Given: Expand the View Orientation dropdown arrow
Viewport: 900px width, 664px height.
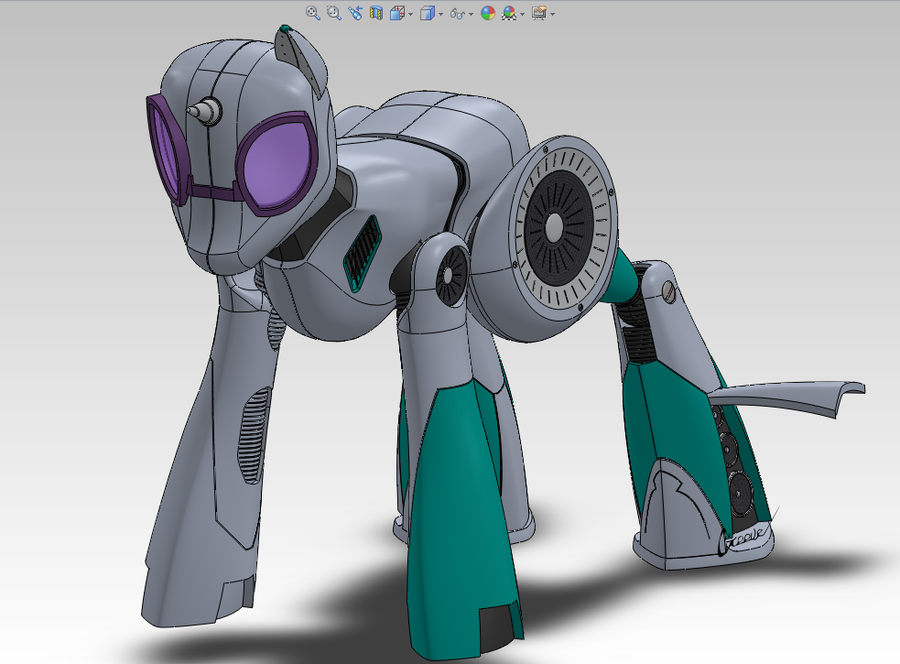Looking at the screenshot, I should pyautogui.click(x=410, y=14).
